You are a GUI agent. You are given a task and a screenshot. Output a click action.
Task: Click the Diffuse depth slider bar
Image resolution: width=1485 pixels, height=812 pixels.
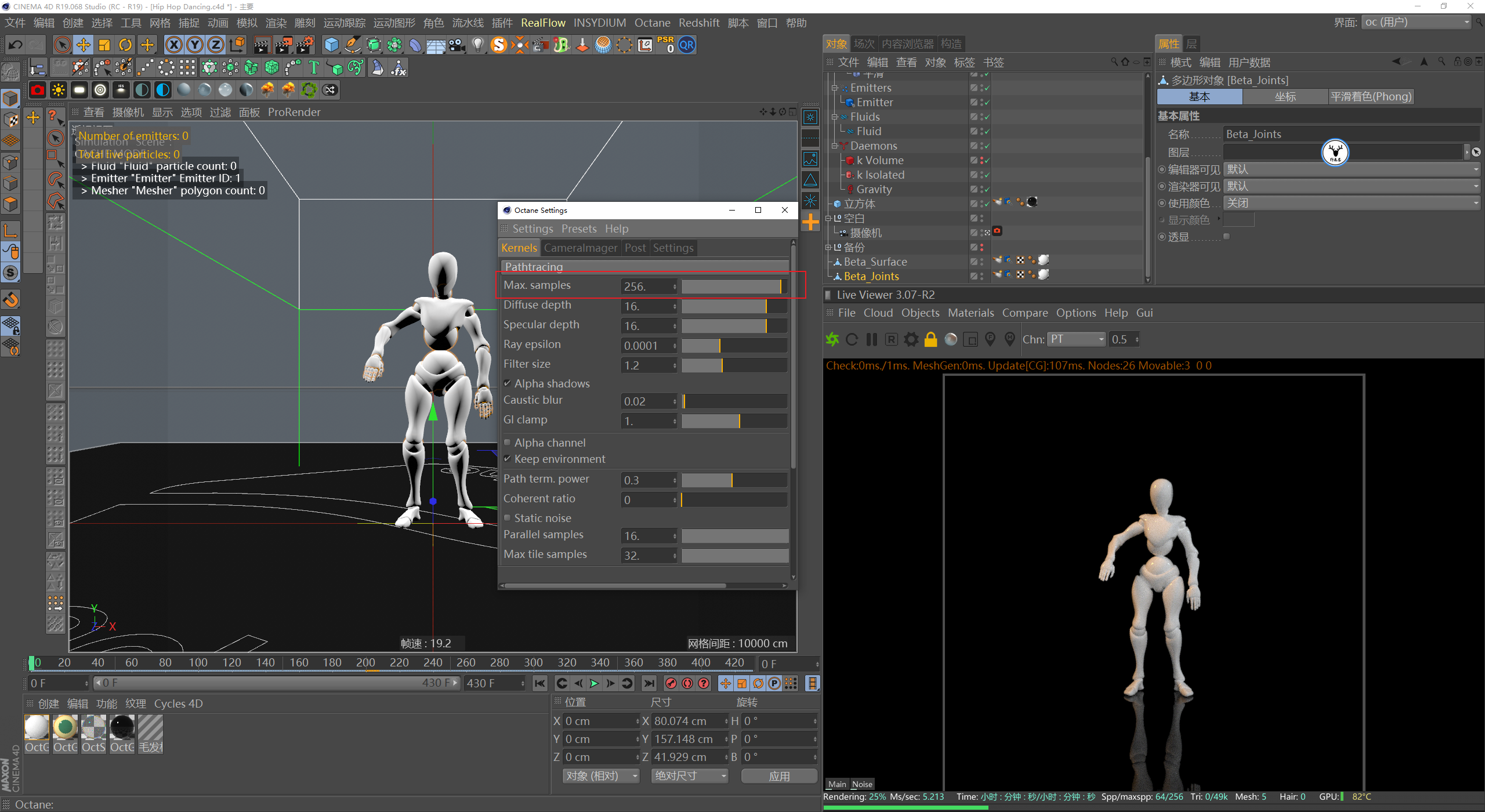pos(734,306)
